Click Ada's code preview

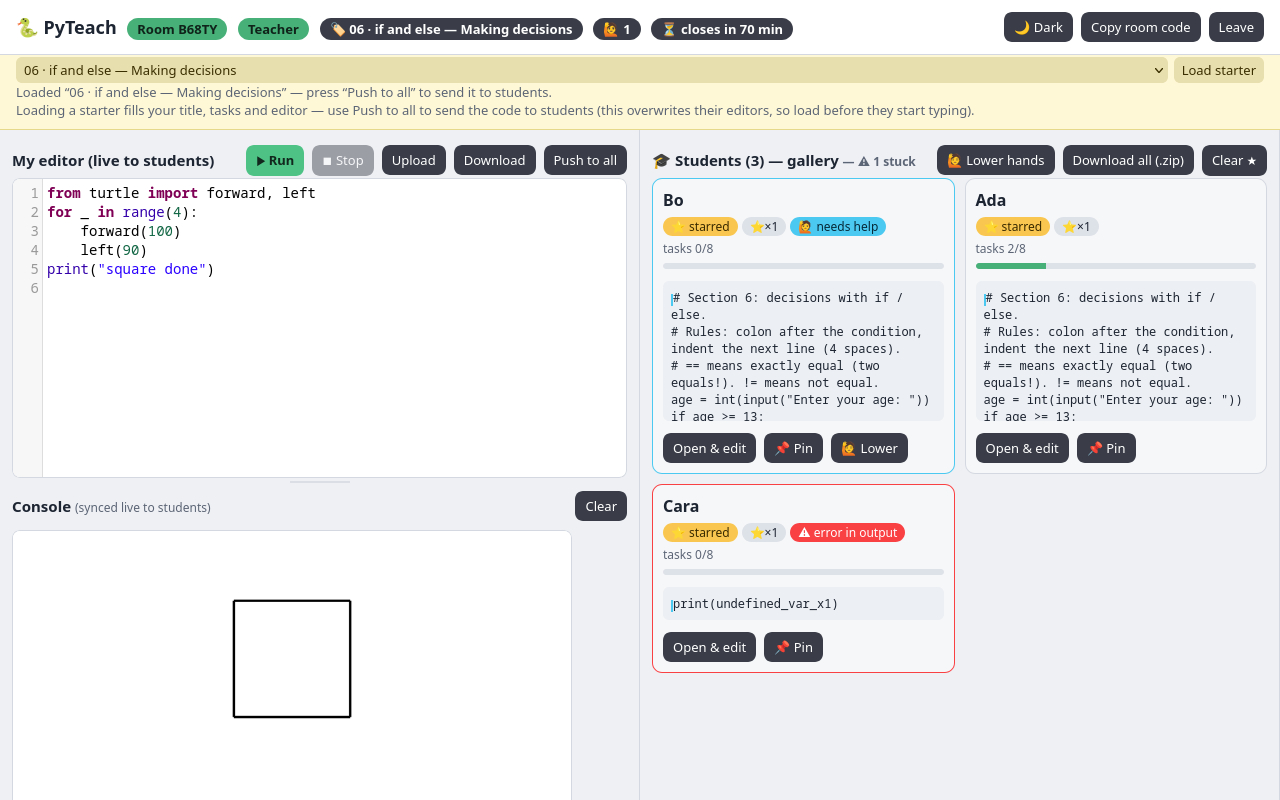pos(1116,351)
